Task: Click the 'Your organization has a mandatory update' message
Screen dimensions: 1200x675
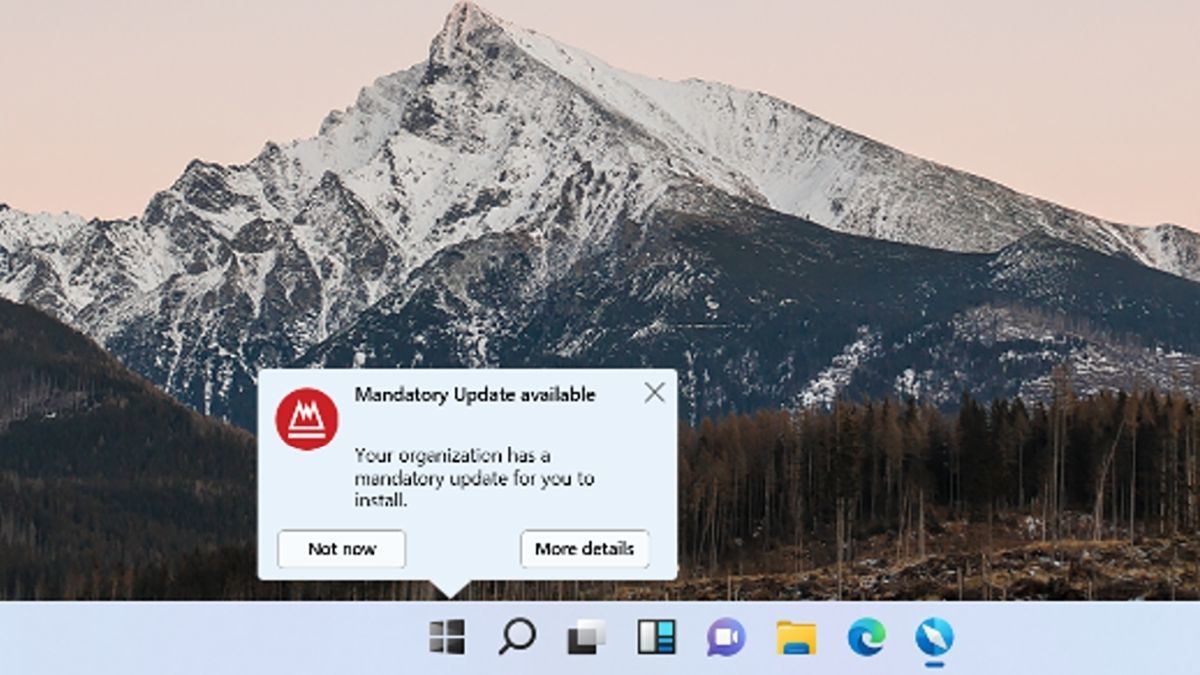Action: click(x=474, y=477)
